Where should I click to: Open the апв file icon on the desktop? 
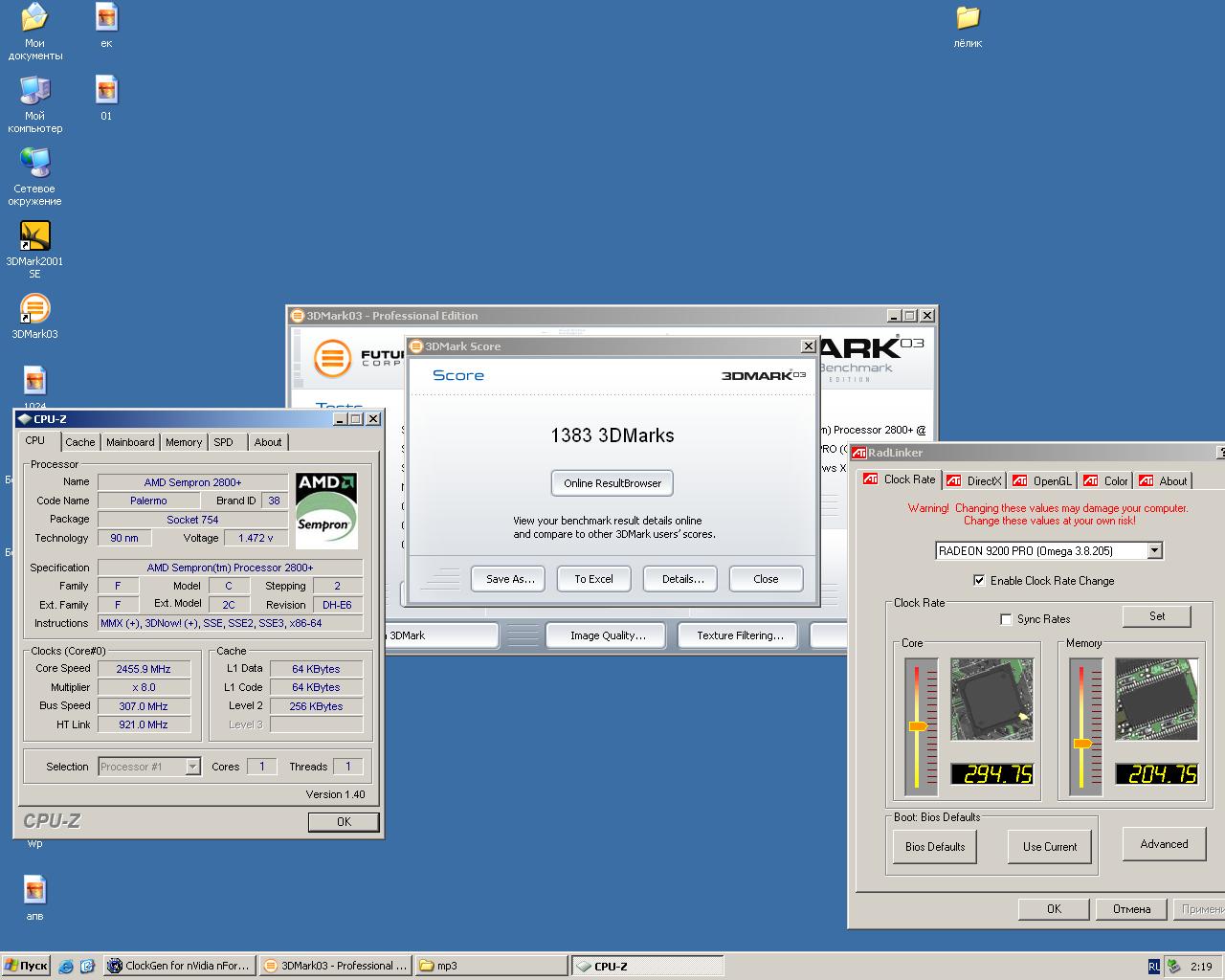[x=34, y=898]
